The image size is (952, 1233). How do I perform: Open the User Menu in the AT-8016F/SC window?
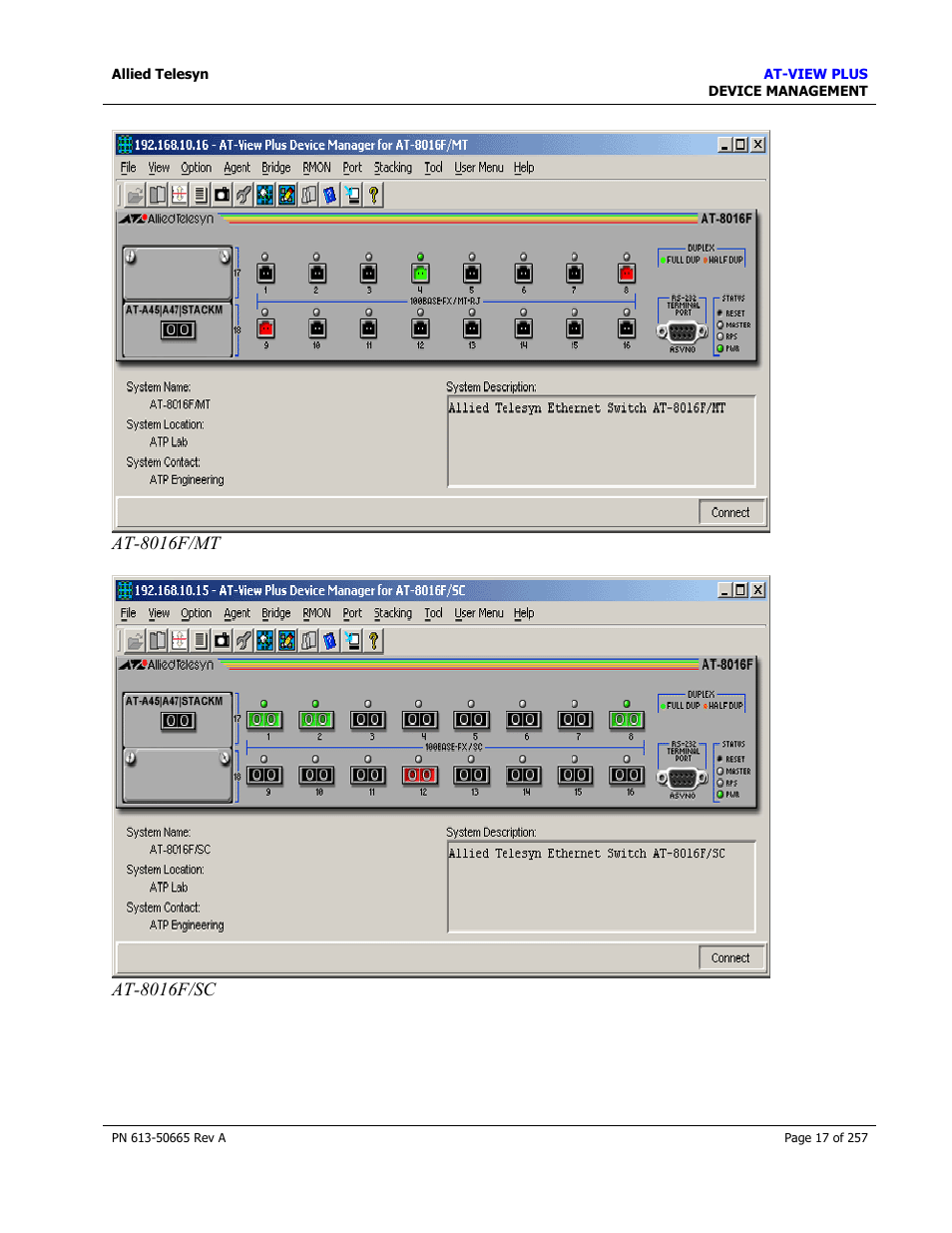pyautogui.click(x=479, y=613)
